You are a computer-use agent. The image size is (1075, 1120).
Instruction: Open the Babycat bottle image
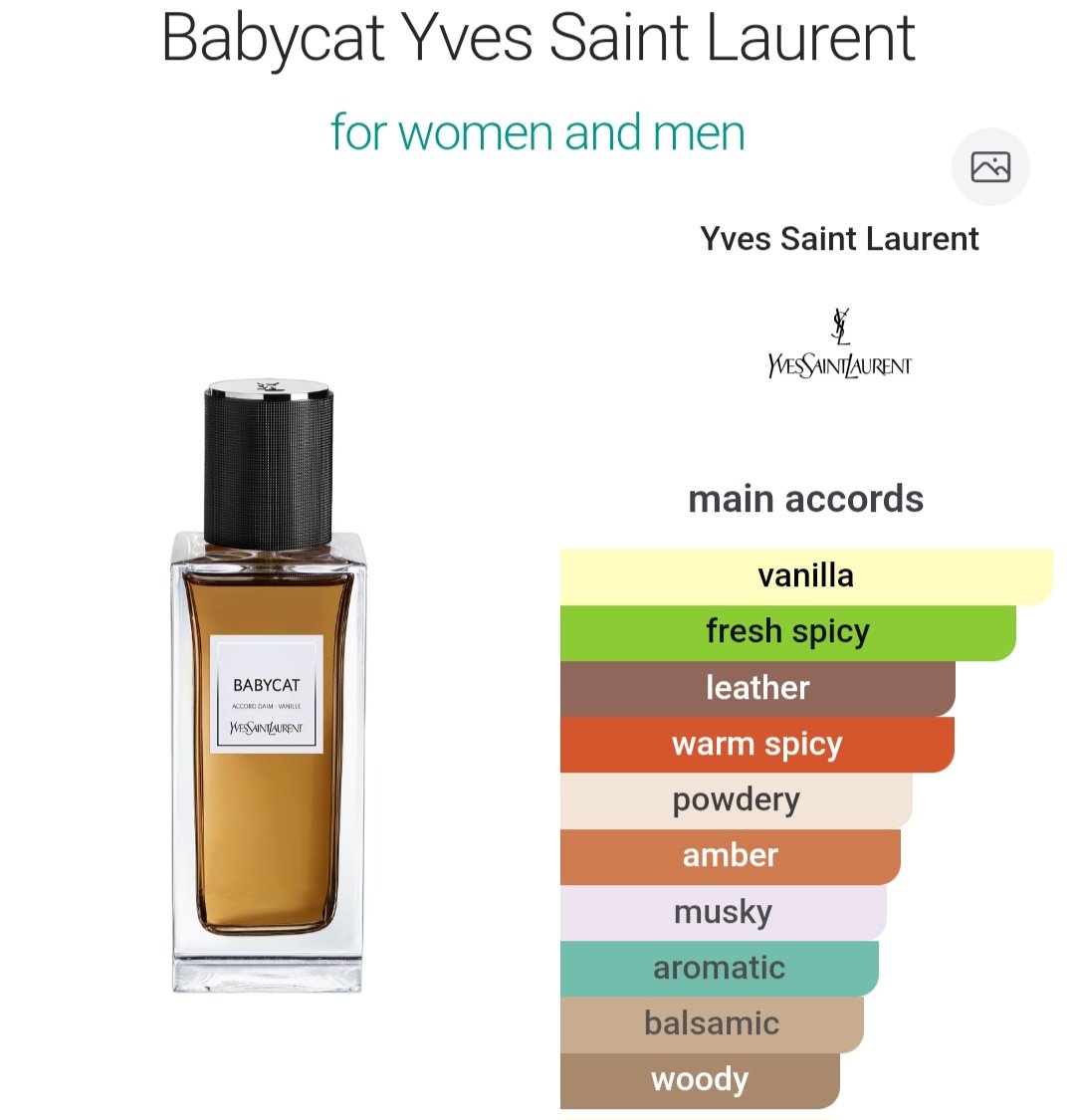click(269, 686)
